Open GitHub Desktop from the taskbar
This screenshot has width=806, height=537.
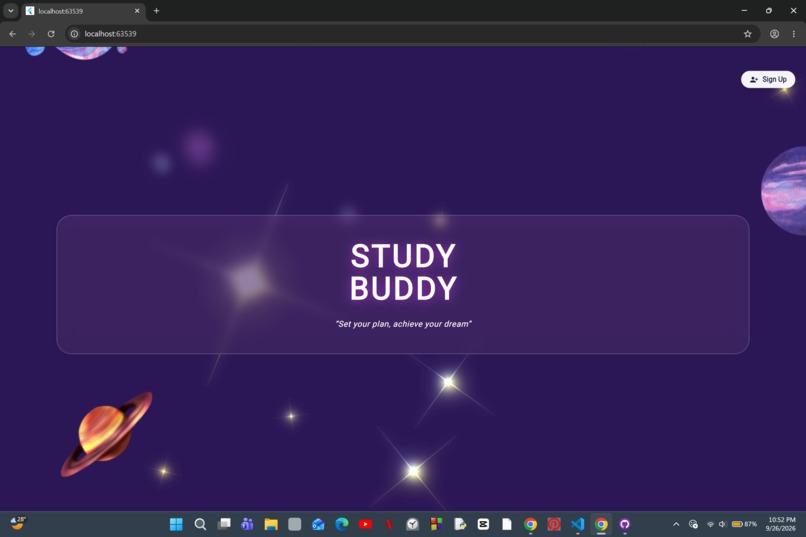[x=625, y=524]
